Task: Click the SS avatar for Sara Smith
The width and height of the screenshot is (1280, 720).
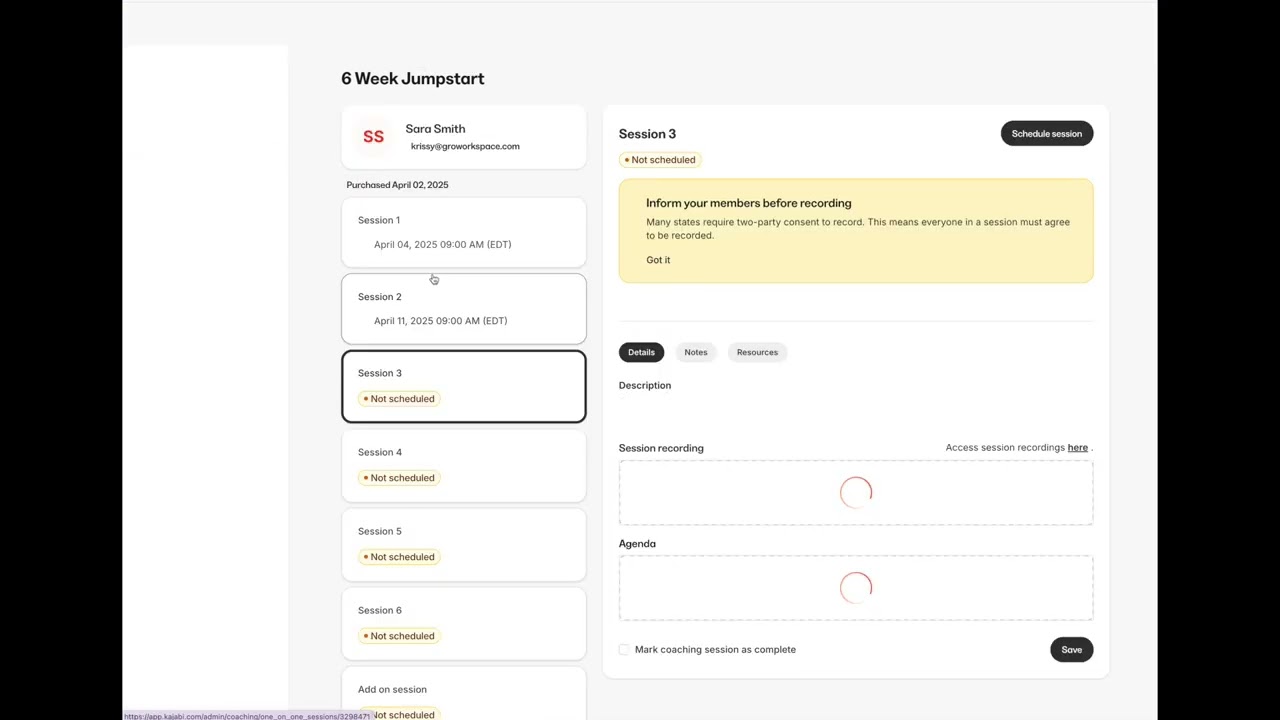Action: click(x=373, y=137)
